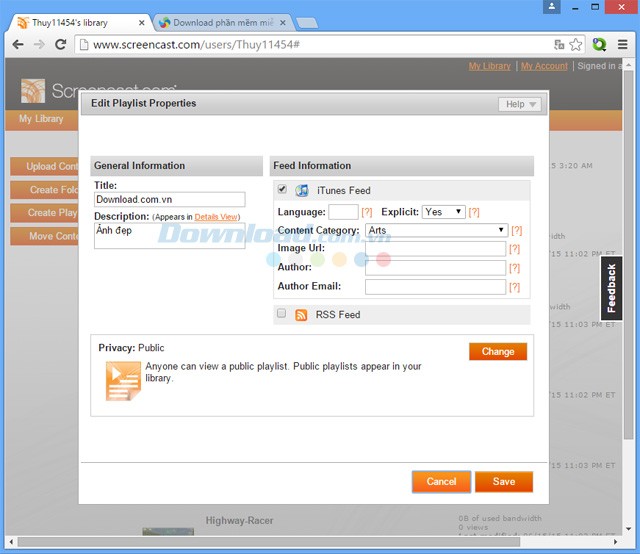Open help for Language field
This screenshot has height=554, width=640.
pos(367,212)
